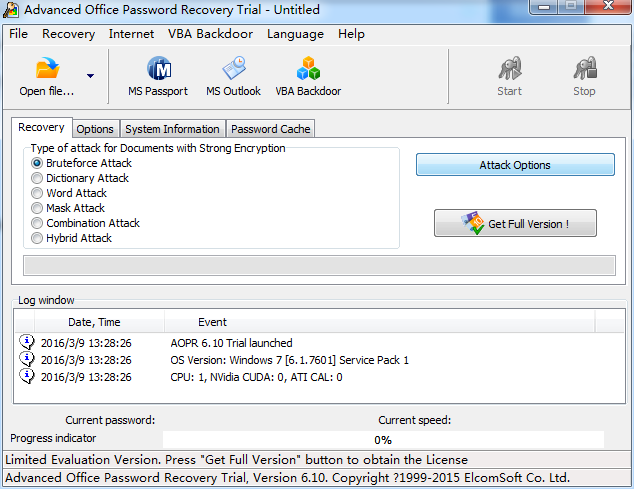Click the empty file path bar below attack types
Viewport: 634px width, 489px height.
(319, 266)
